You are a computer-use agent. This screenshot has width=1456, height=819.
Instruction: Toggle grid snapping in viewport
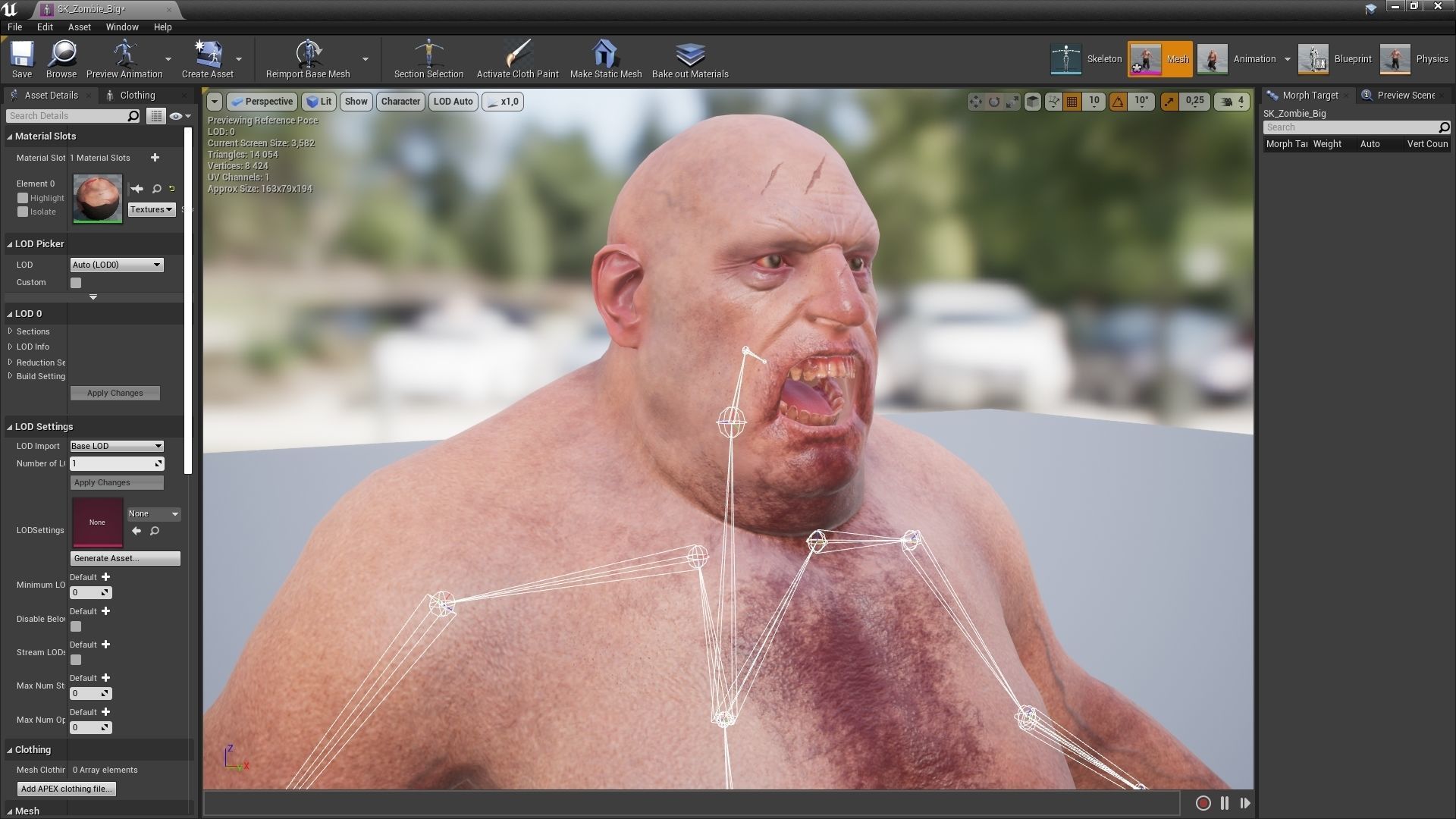click(1072, 102)
